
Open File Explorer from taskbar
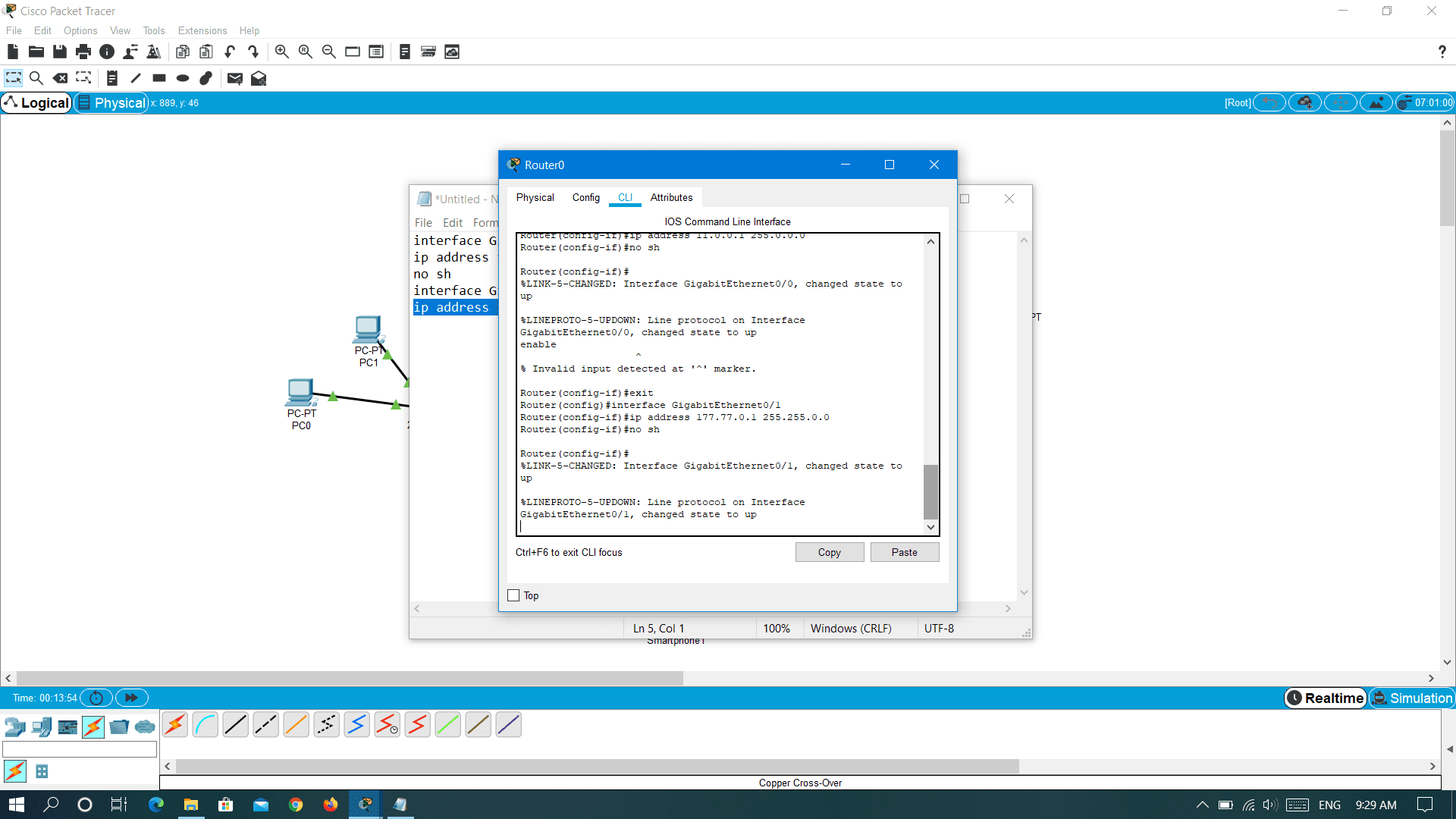click(191, 805)
